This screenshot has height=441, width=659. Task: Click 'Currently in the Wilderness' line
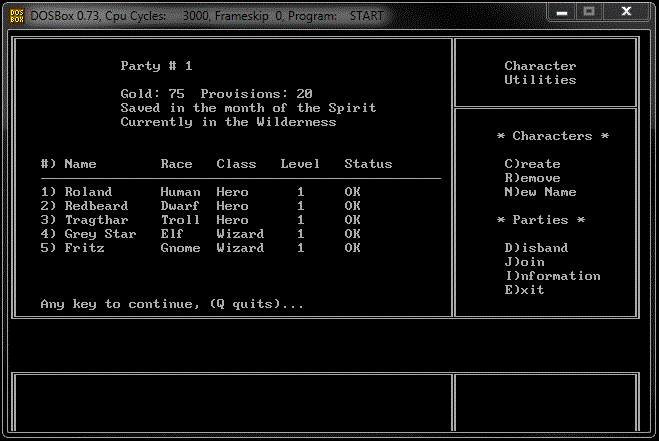click(x=228, y=122)
